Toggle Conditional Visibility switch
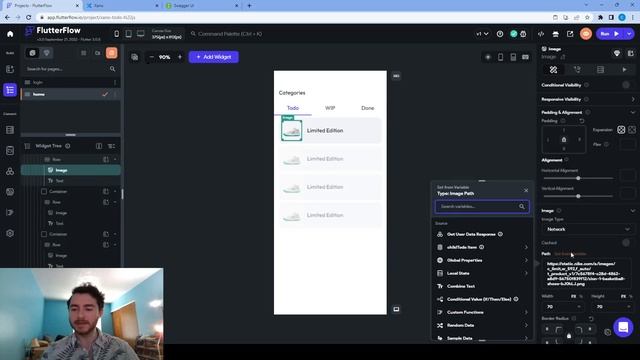The height and width of the screenshot is (360, 640). pos(626,85)
